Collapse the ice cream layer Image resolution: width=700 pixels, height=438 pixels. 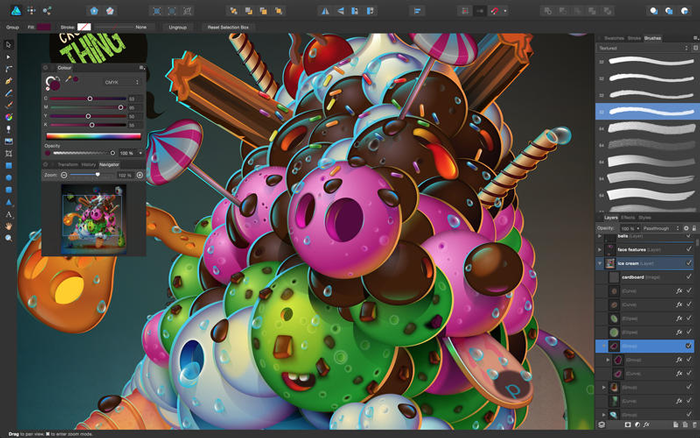pos(600,263)
